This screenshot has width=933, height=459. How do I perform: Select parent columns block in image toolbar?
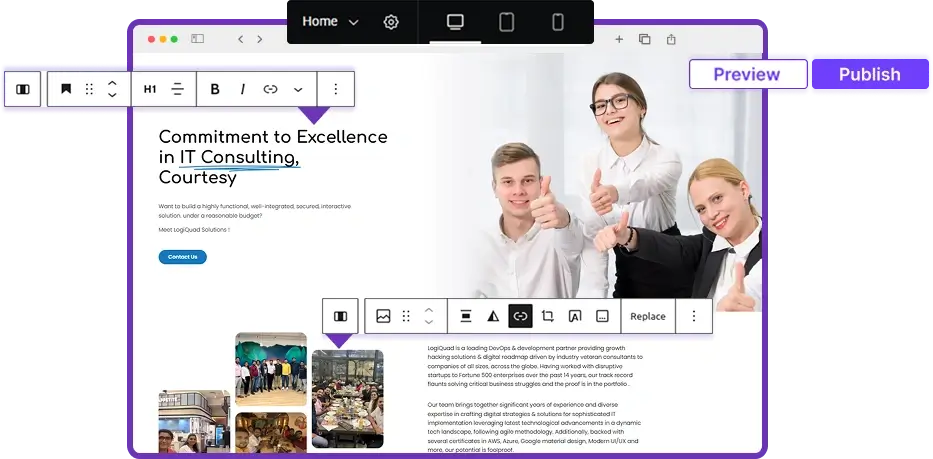coord(340,316)
